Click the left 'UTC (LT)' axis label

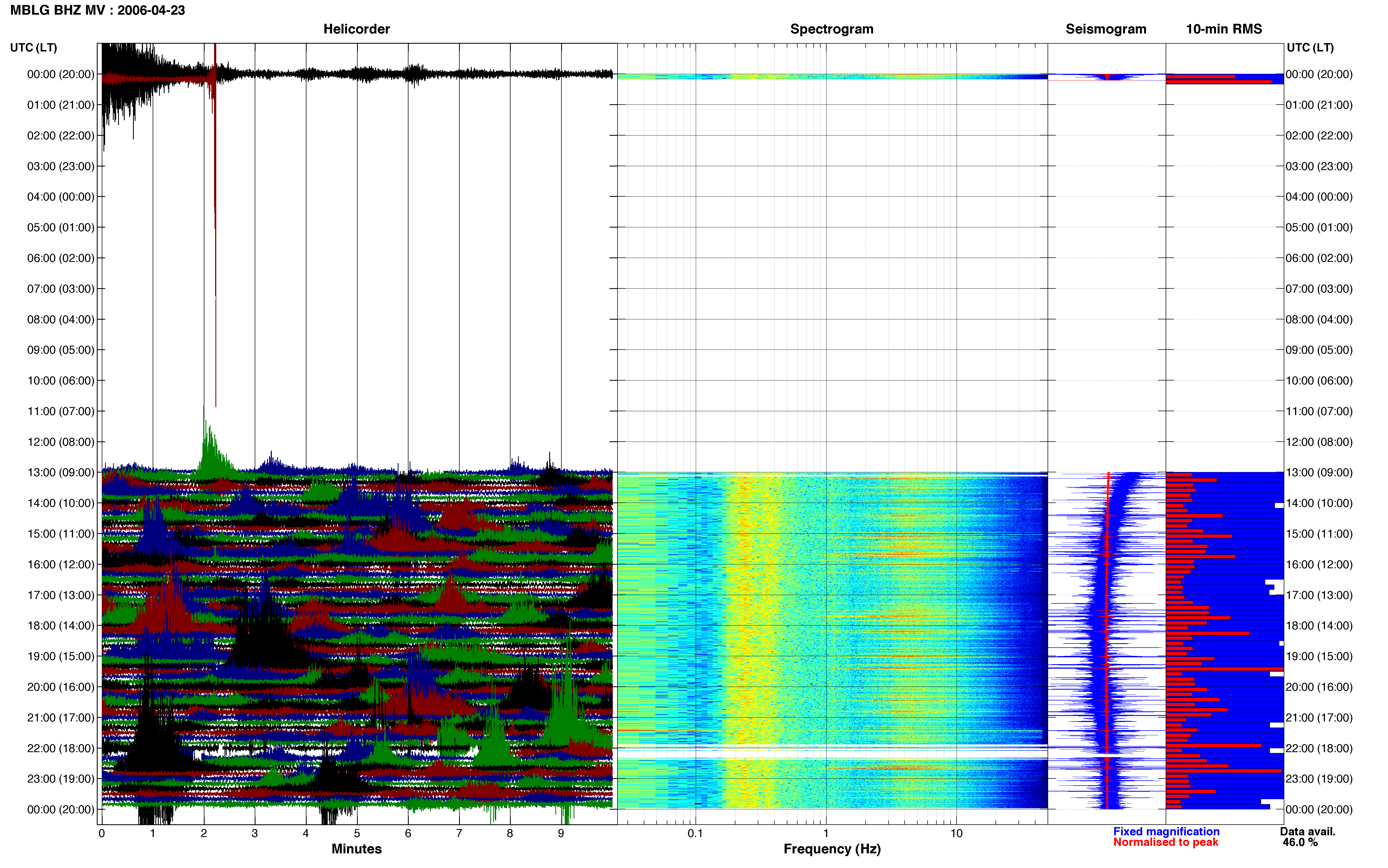coord(33,48)
